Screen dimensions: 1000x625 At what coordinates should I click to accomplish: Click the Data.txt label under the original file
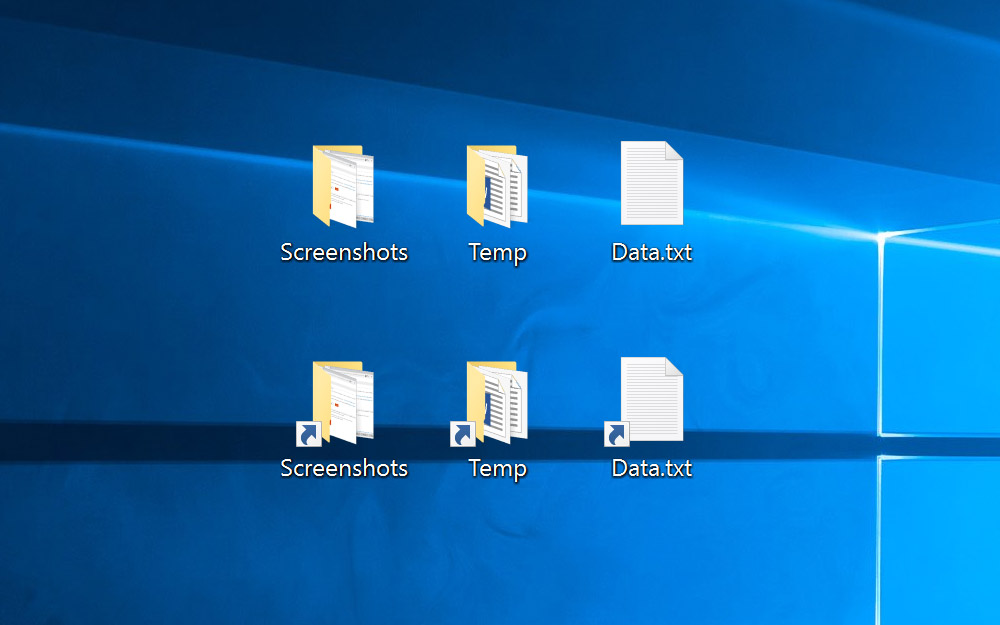(x=652, y=252)
